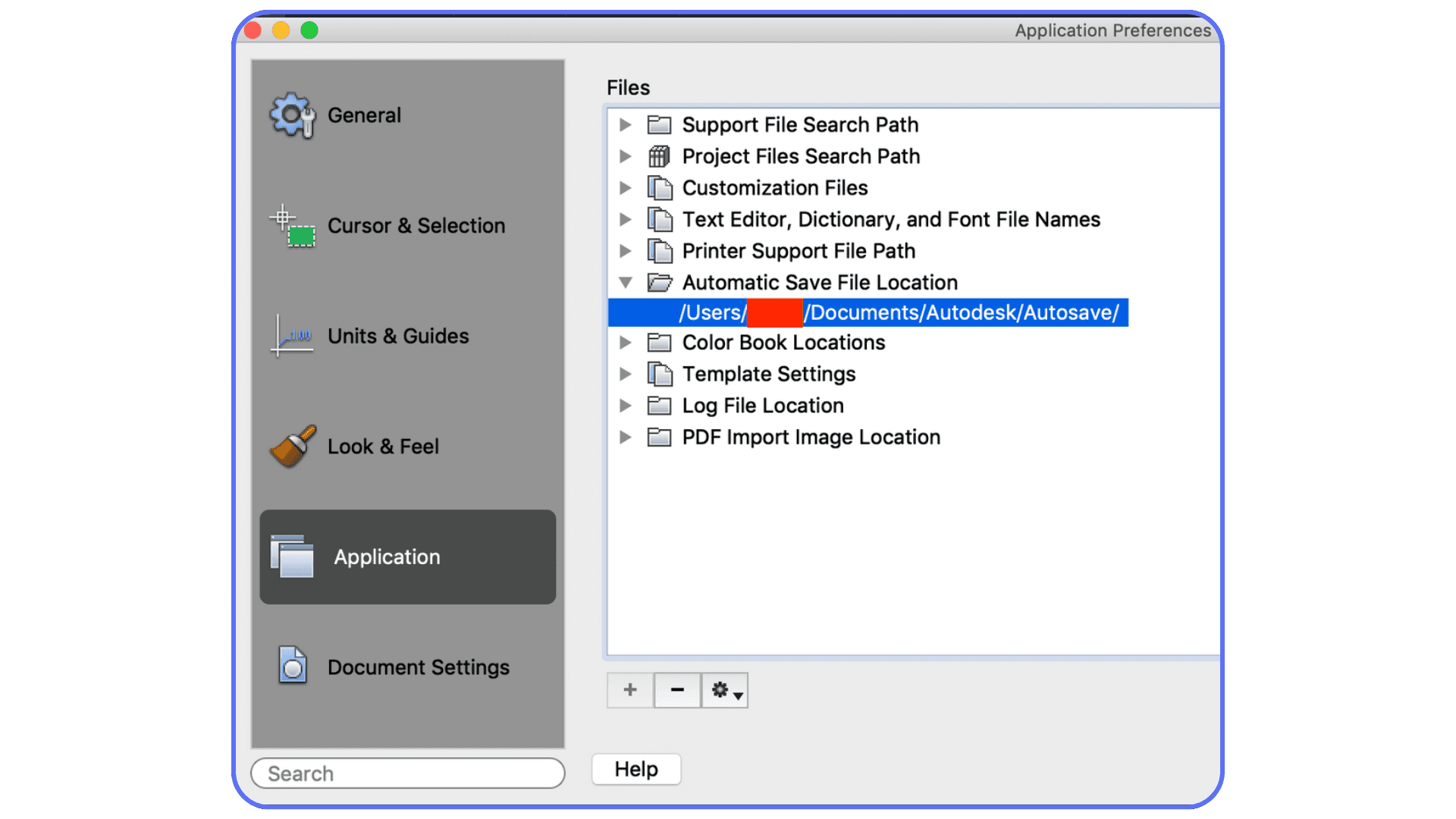This screenshot has height=819, width=1456.
Task: Click the minus remove path button
Action: pos(677,690)
